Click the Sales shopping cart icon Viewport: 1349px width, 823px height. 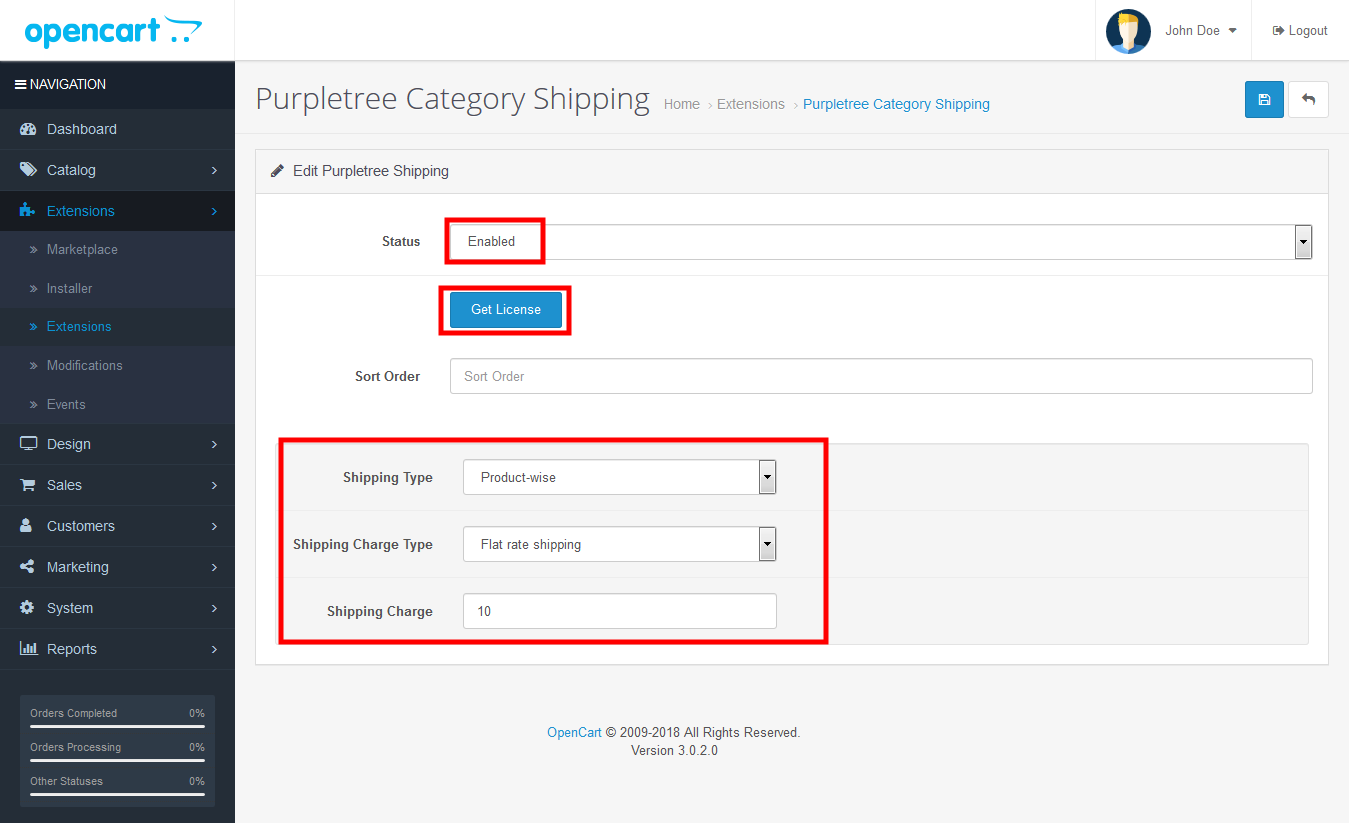(28, 485)
